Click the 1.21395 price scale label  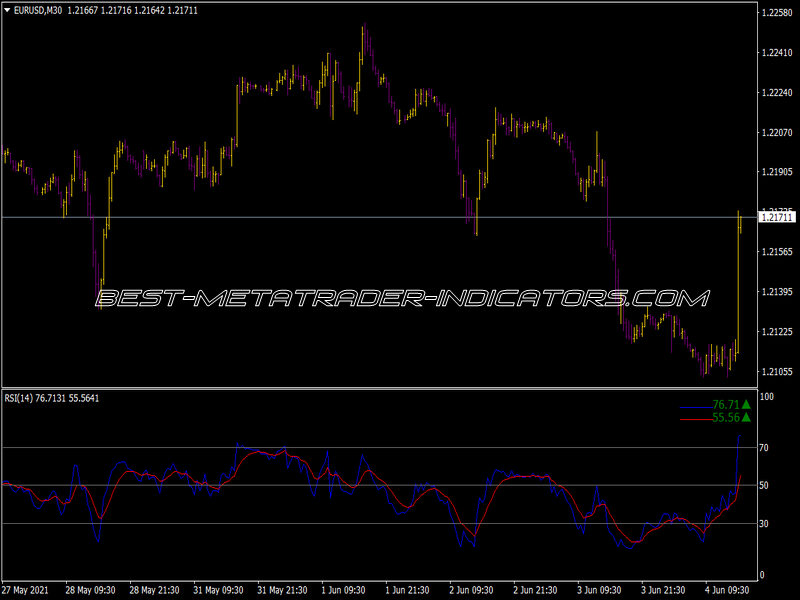[777, 292]
